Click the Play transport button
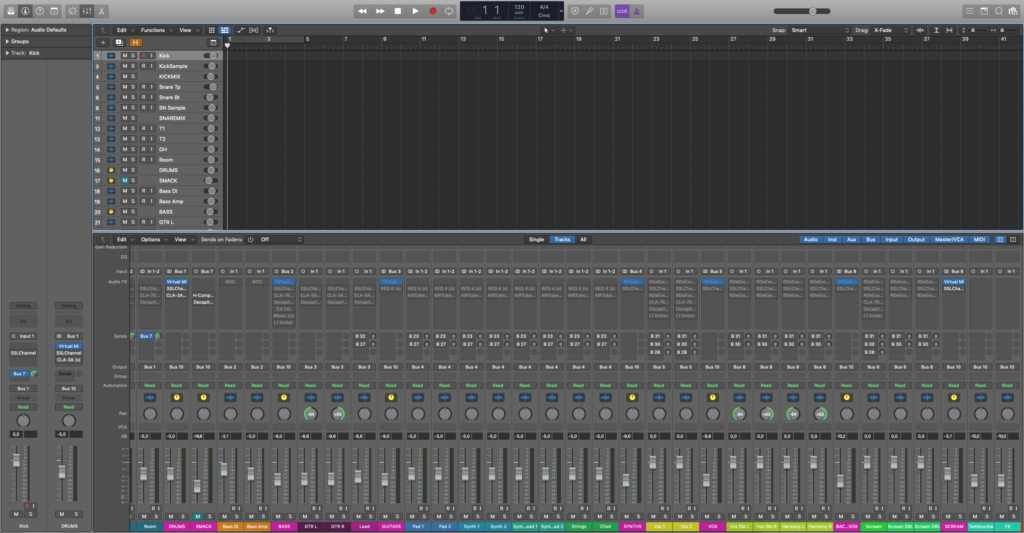 click(415, 11)
